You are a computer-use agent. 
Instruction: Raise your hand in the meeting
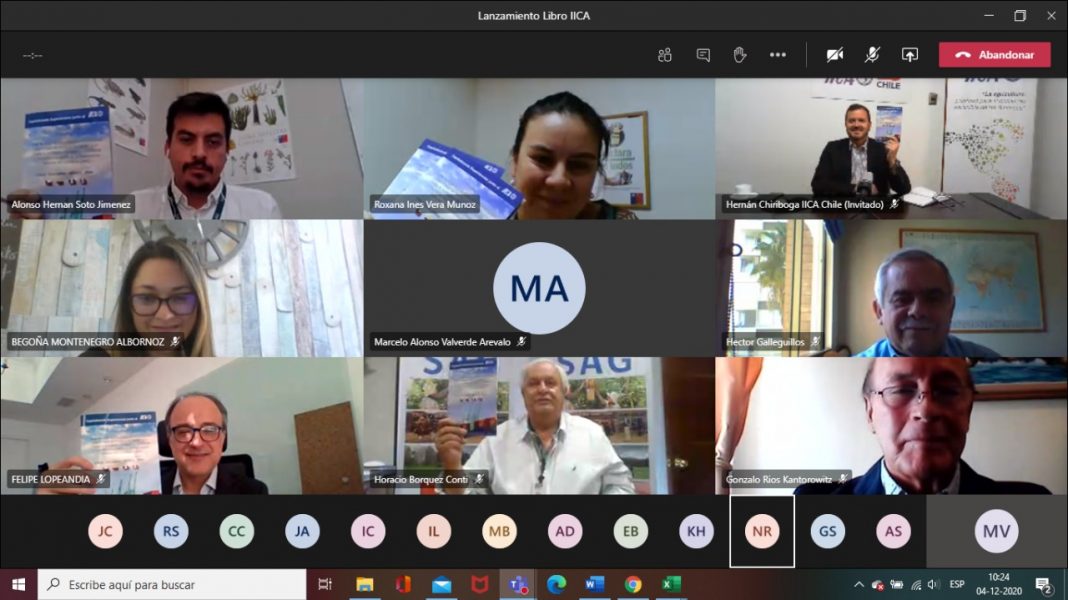pos(740,55)
